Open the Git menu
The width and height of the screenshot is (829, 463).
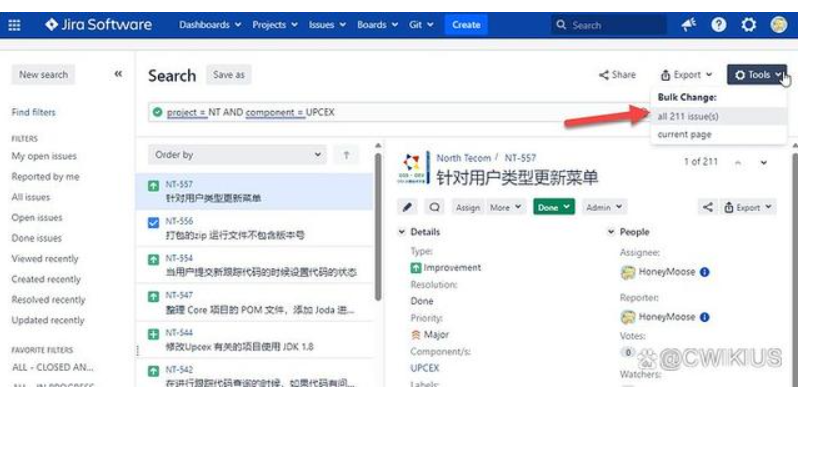[421, 25]
